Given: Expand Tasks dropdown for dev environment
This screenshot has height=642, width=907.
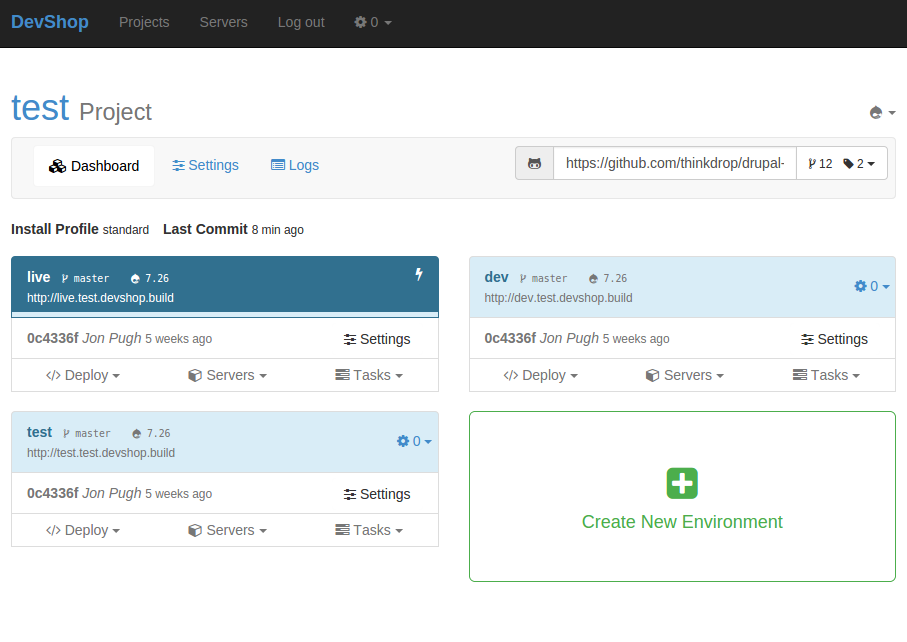Looking at the screenshot, I should coord(827,375).
